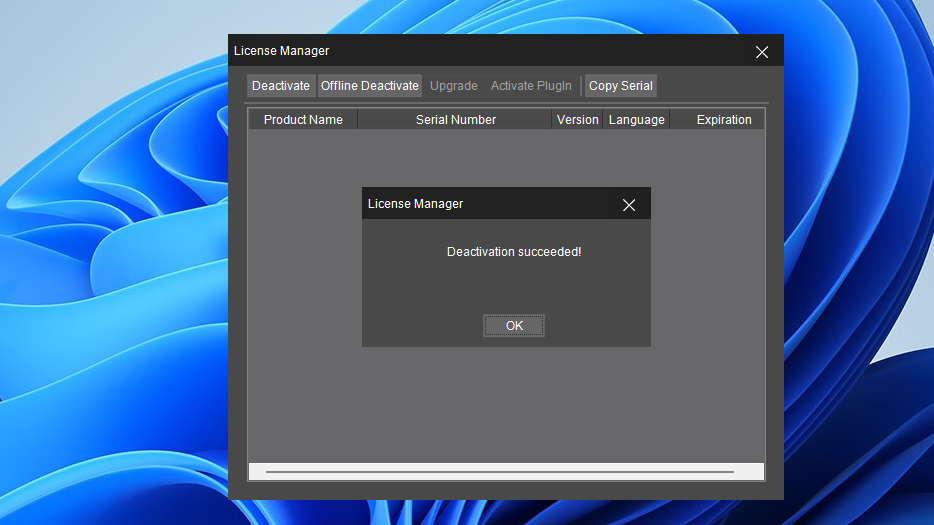This screenshot has height=525, width=934.
Task: Close the main License Manager window
Action: pos(762,52)
